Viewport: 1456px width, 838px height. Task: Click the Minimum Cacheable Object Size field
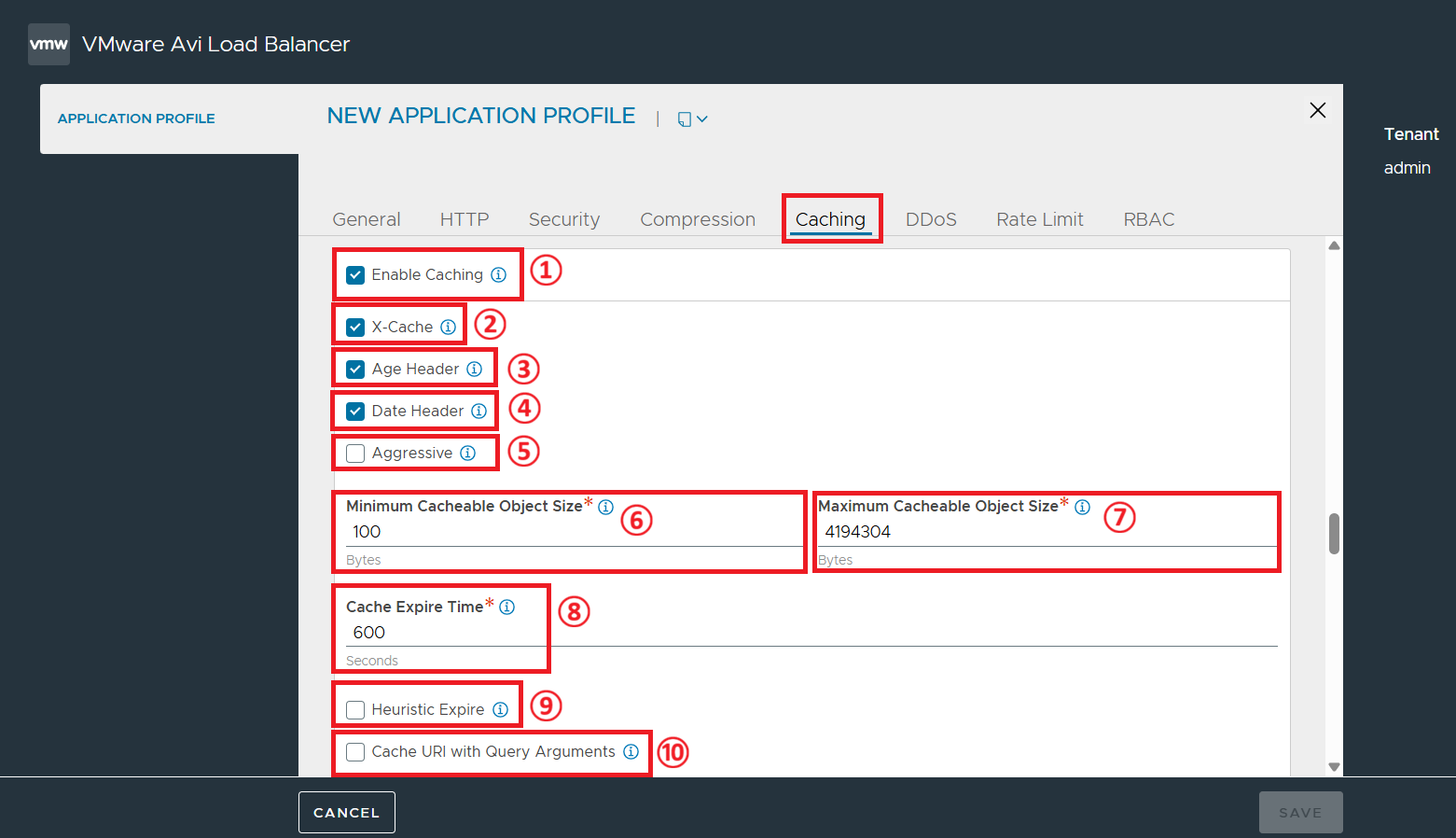573,532
